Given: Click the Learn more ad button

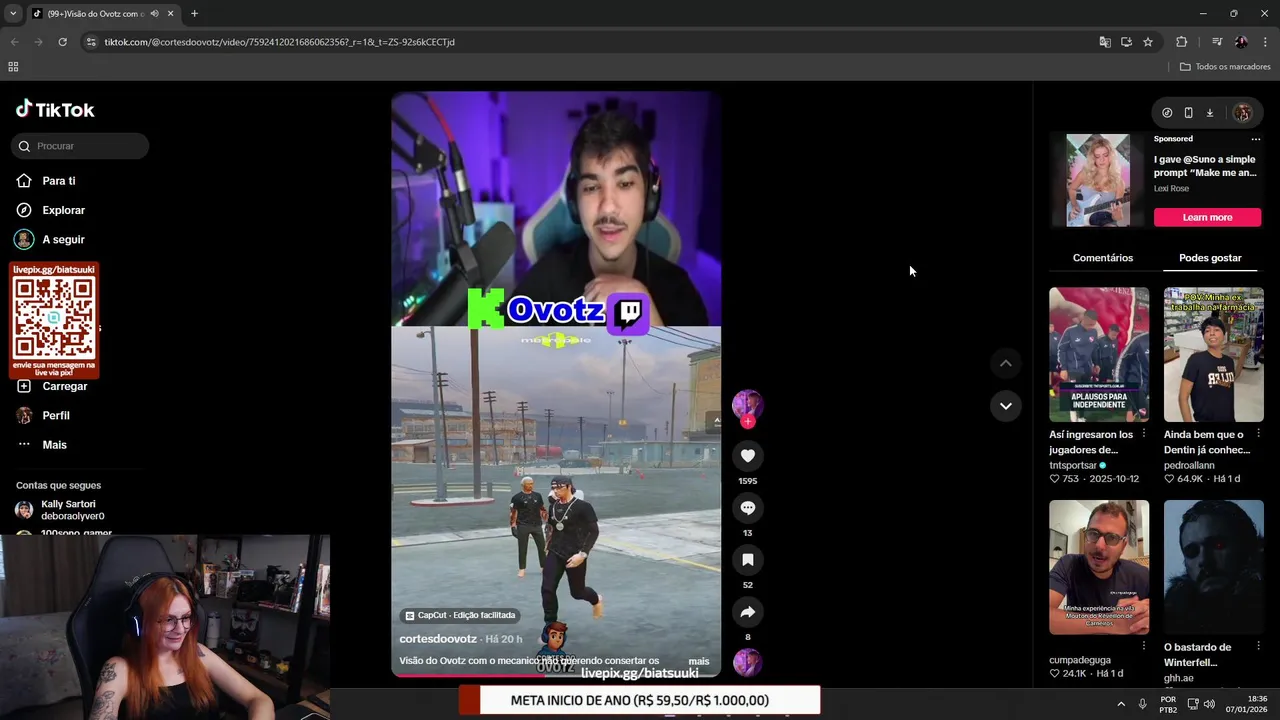Looking at the screenshot, I should click(x=1207, y=217).
